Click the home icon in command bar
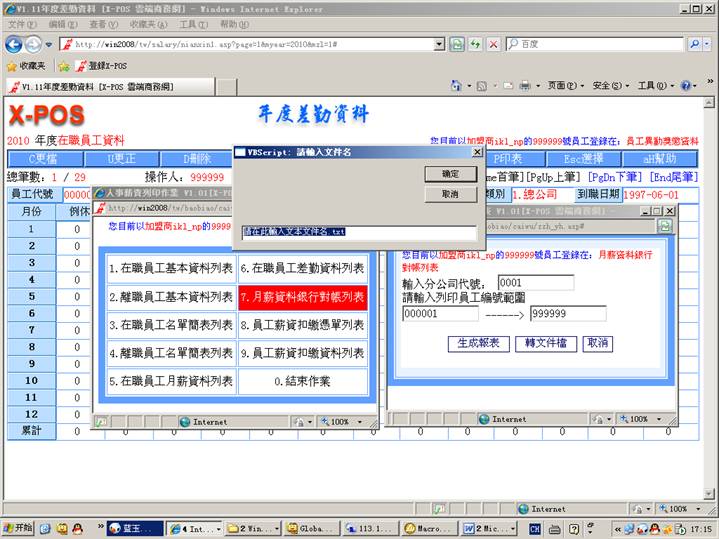This screenshot has width=719, height=539. 456,86
